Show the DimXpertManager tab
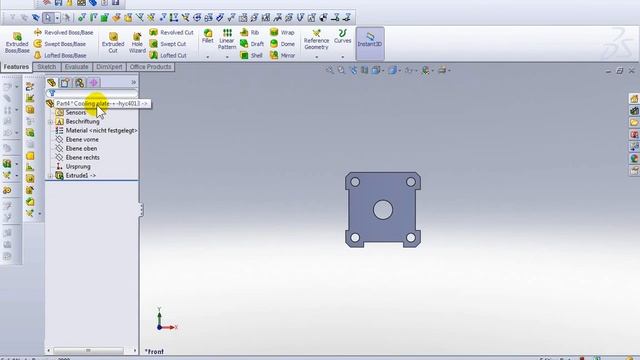Image resolution: width=640 pixels, height=360 pixels. coord(93,83)
